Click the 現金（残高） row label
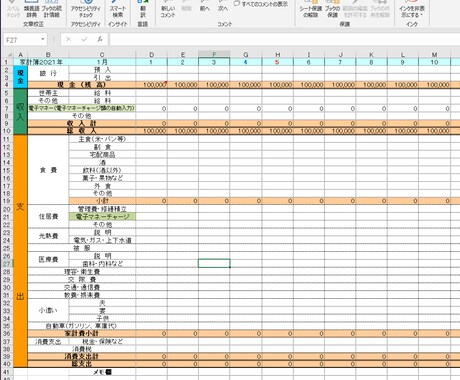The image size is (460, 380). click(x=82, y=85)
